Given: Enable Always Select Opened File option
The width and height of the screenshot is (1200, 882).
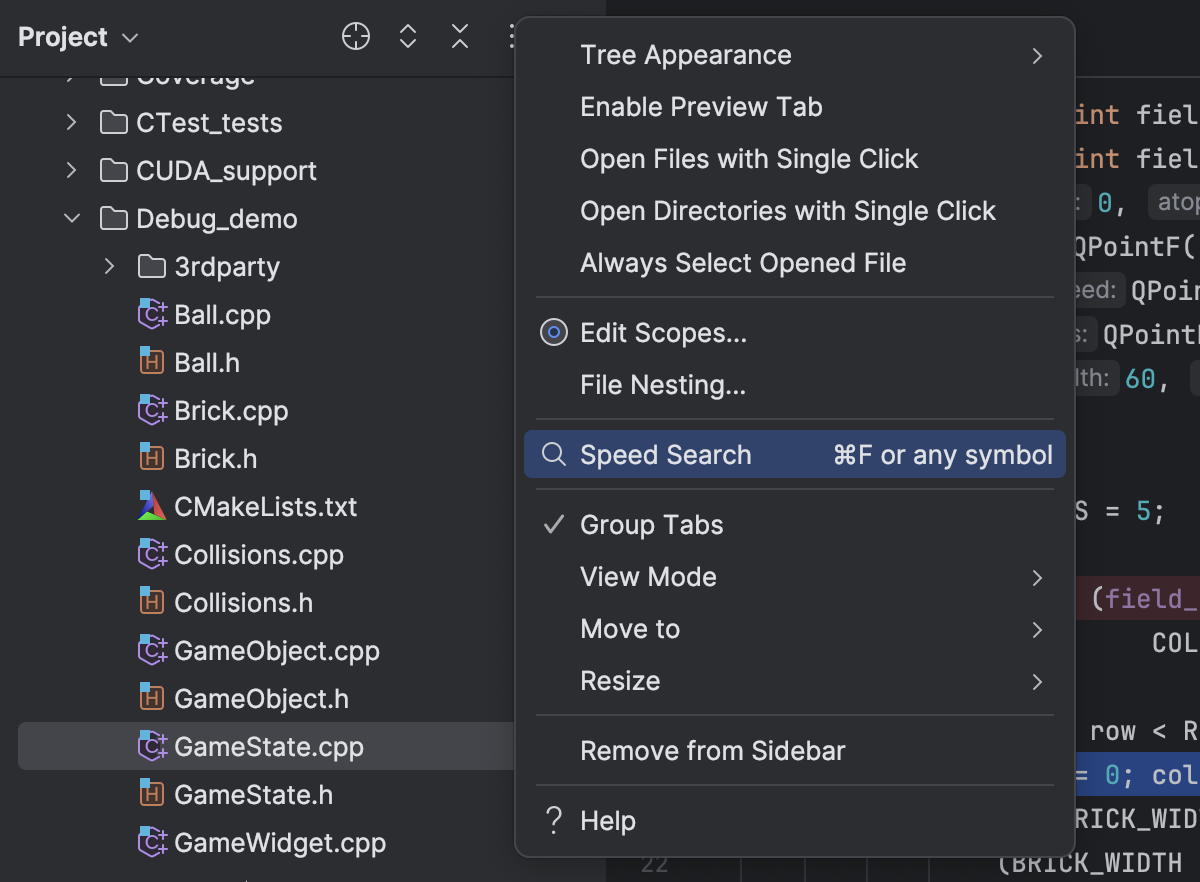Looking at the screenshot, I should tap(743, 263).
